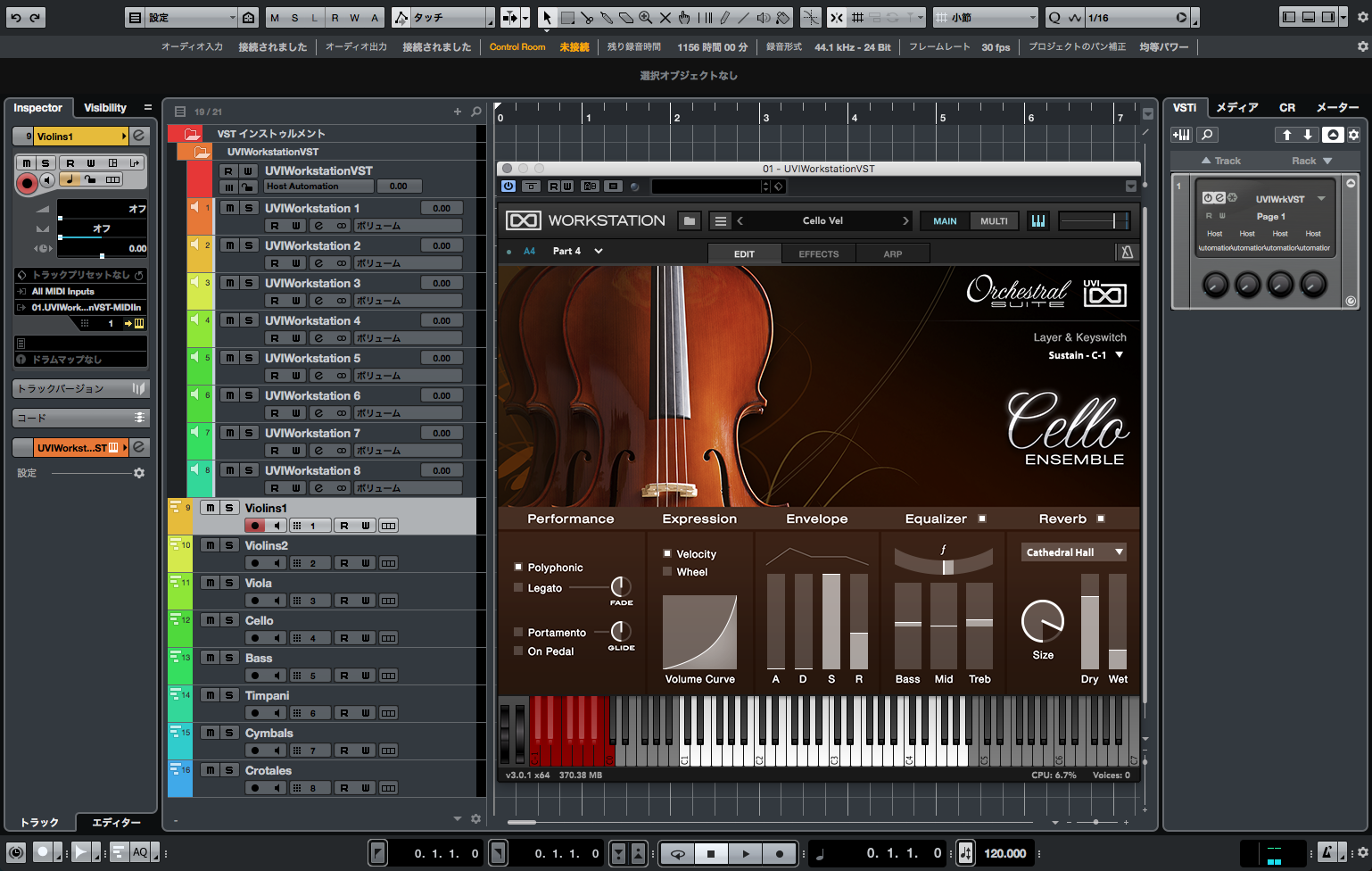This screenshot has width=1372, height=871.
Task: Open the Sustain - C-1 keyswitch dropdown
Action: (x=1086, y=355)
